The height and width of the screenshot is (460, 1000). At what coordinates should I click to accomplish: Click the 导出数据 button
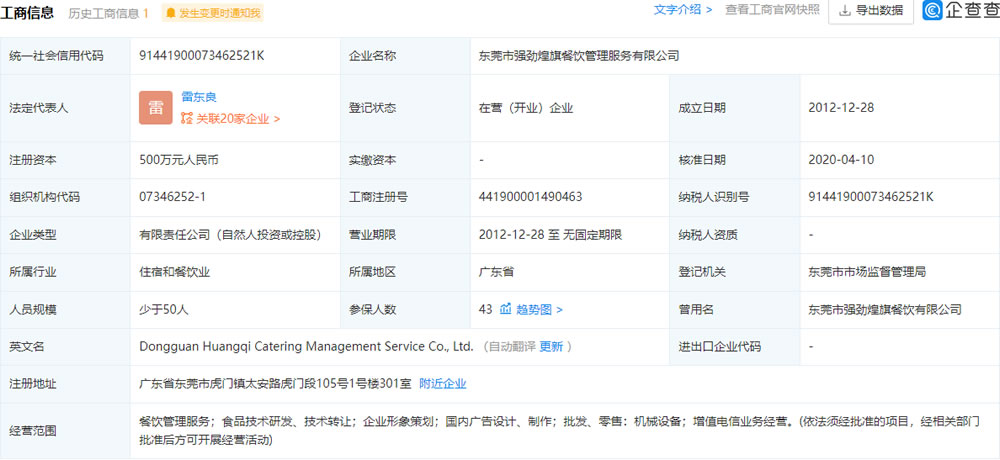tap(871, 11)
